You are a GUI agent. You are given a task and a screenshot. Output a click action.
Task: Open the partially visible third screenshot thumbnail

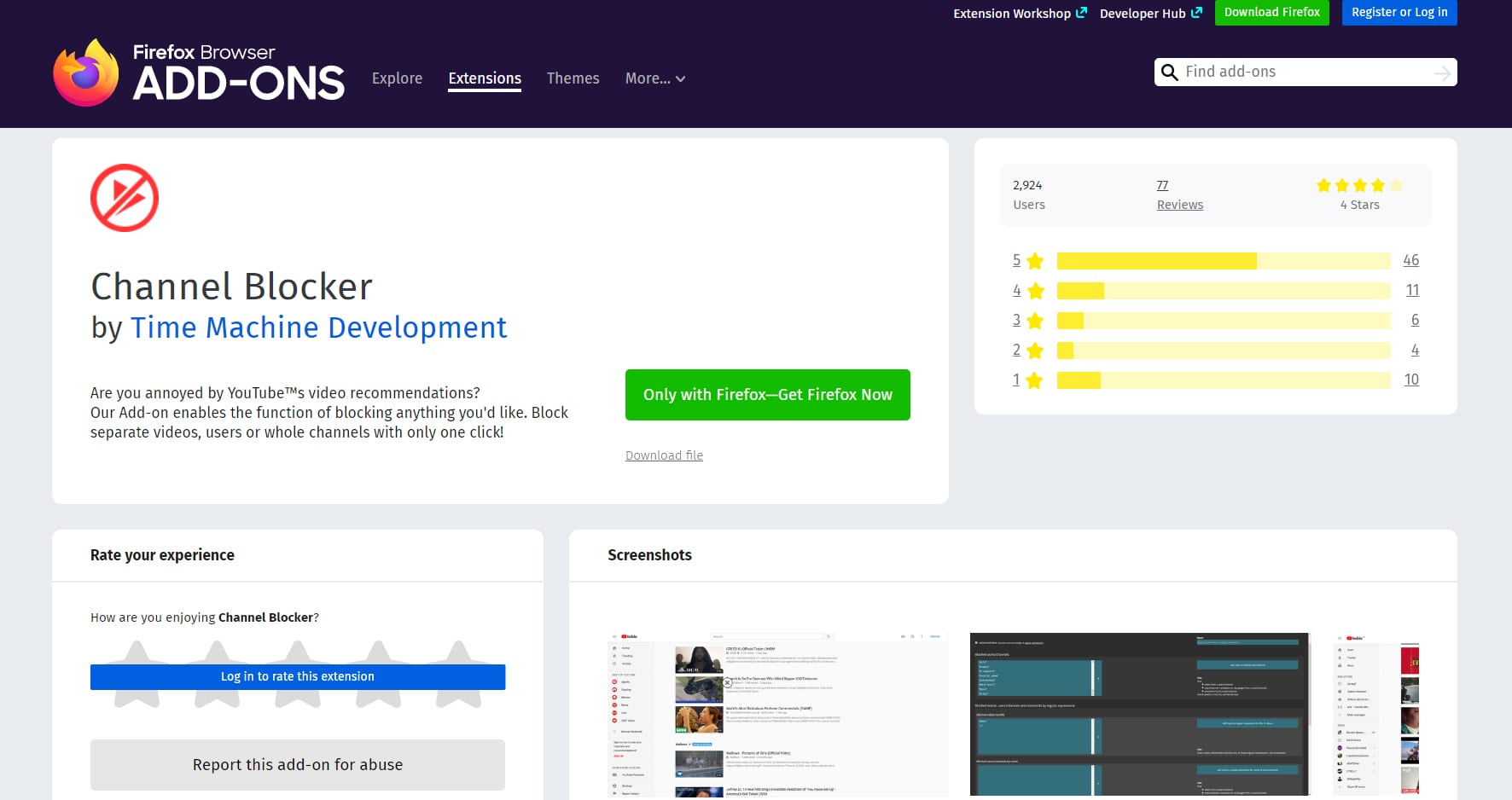point(1375,715)
